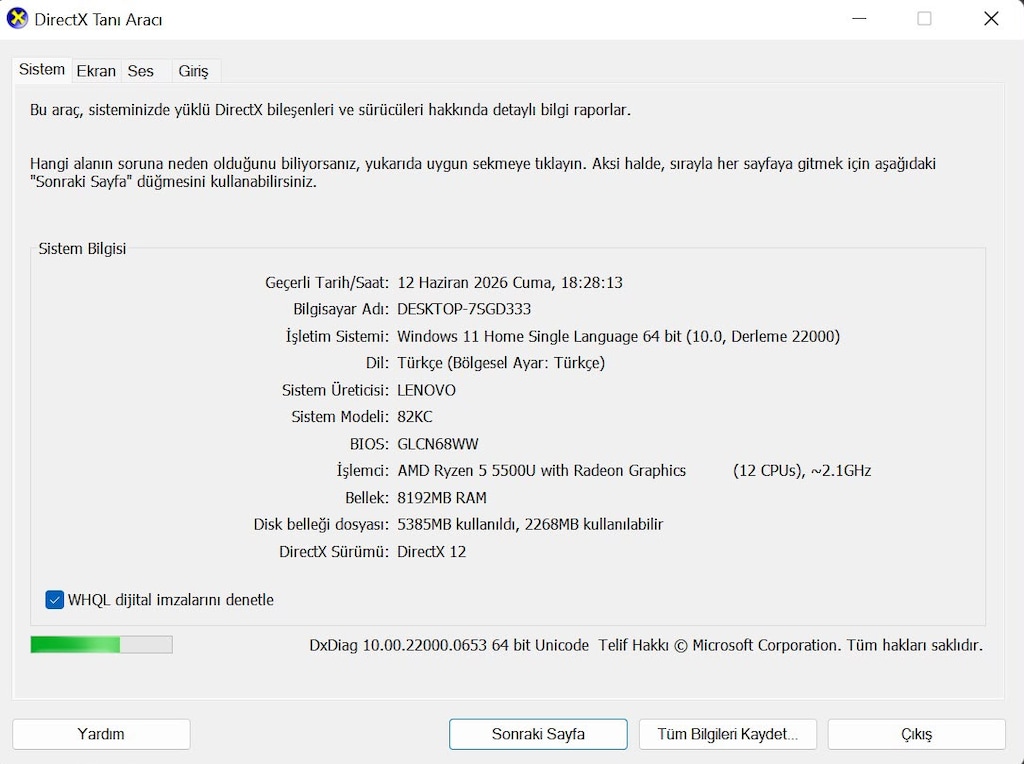Select the Giriş tab
The image size is (1024, 764).
(193, 71)
